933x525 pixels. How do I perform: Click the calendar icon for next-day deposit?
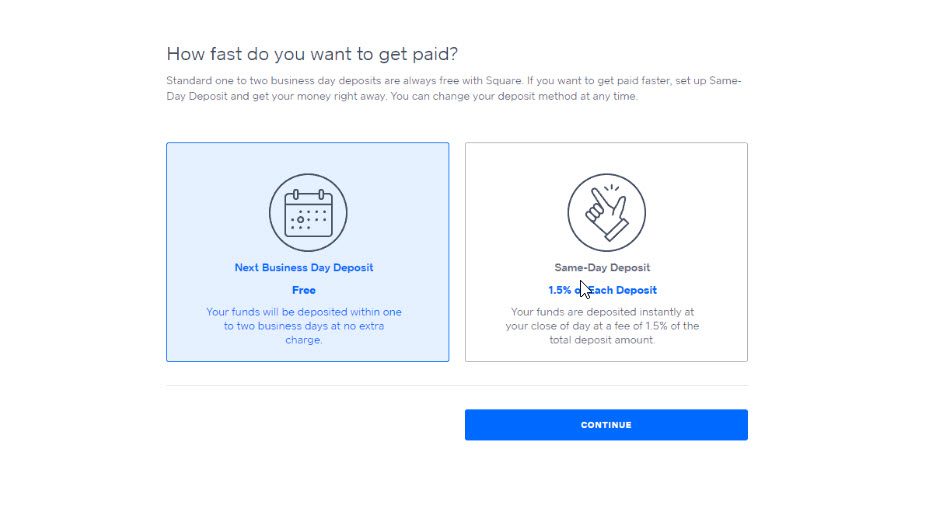(x=308, y=213)
